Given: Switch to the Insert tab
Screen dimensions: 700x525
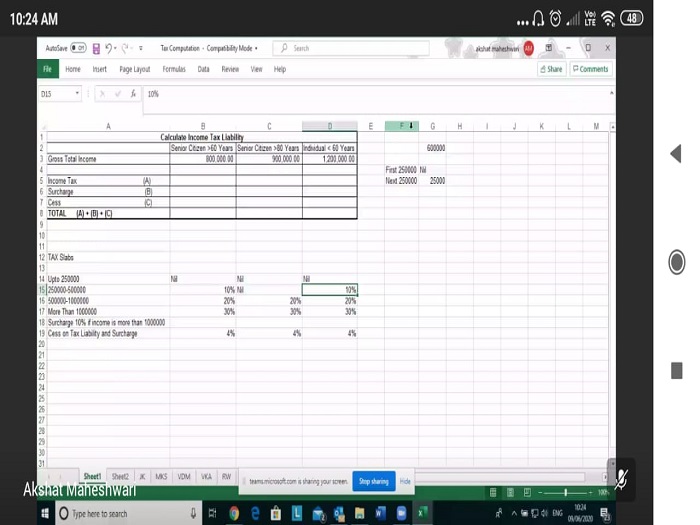Looking at the screenshot, I should 100,69.
